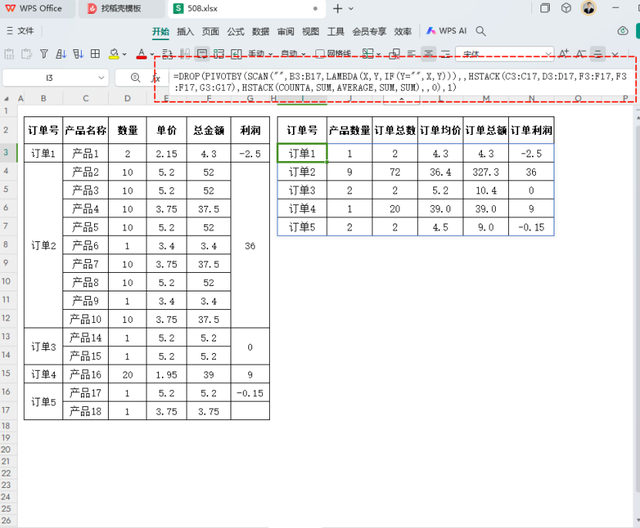Viewport: 640px width, 528px height.
Task: Open the 会员专享 tab
Action: point(369,31)
